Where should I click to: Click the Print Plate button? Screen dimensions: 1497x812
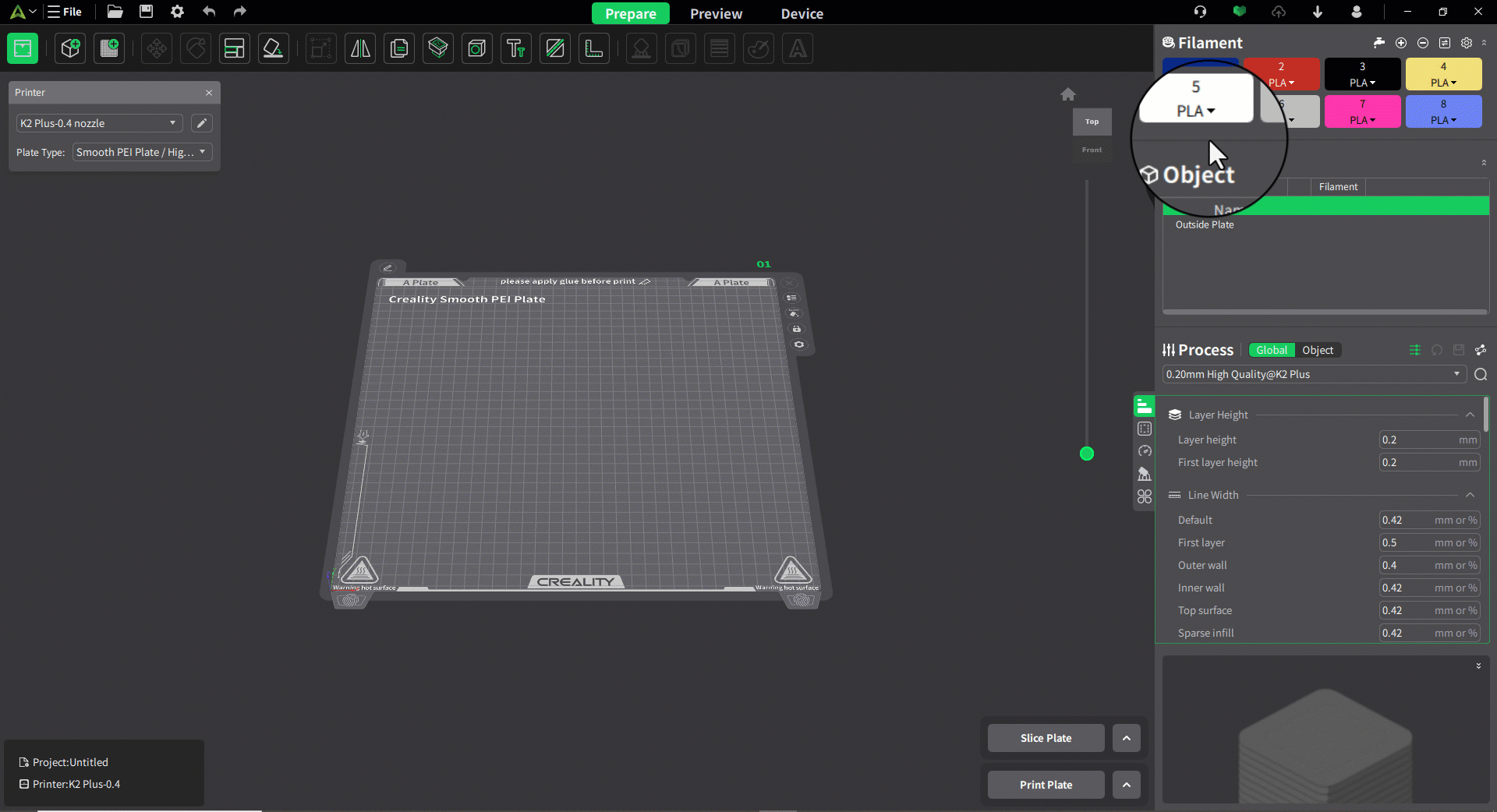pos(1046,785)
